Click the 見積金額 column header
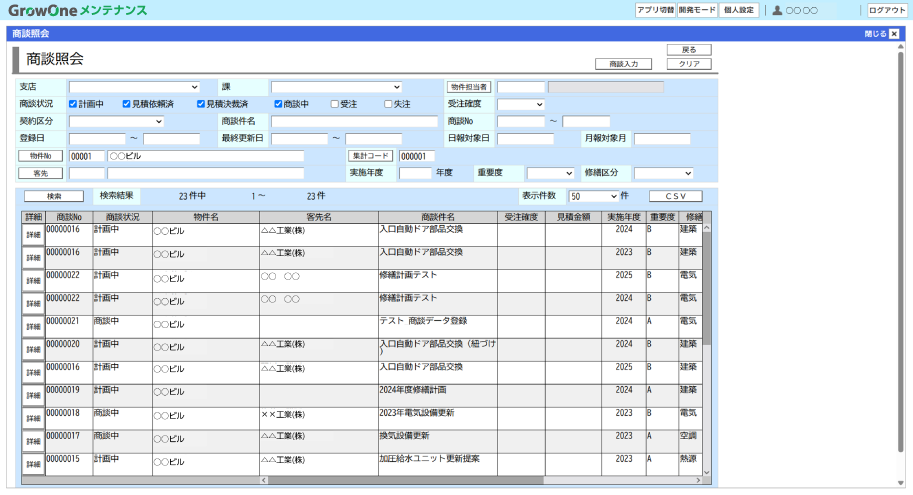Image resolution: width=913 pixels, height=495 pixels. 574,217
